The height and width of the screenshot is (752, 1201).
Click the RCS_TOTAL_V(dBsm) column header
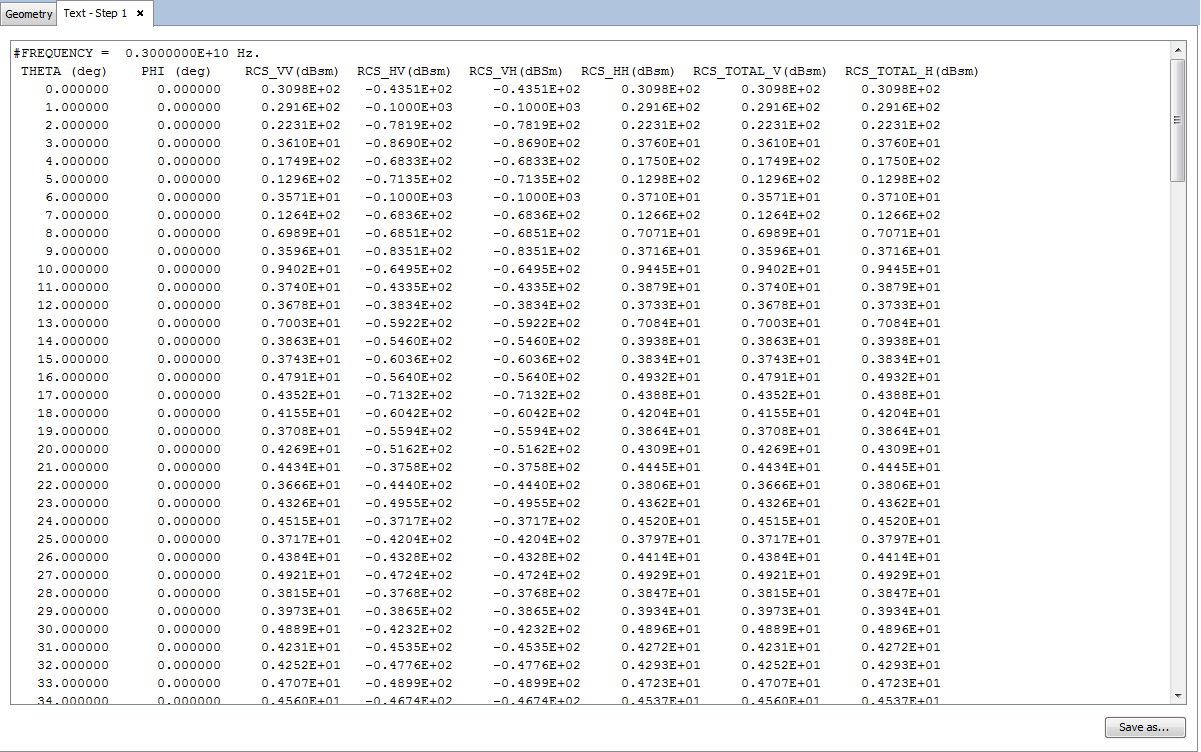[x=760, y=71]
